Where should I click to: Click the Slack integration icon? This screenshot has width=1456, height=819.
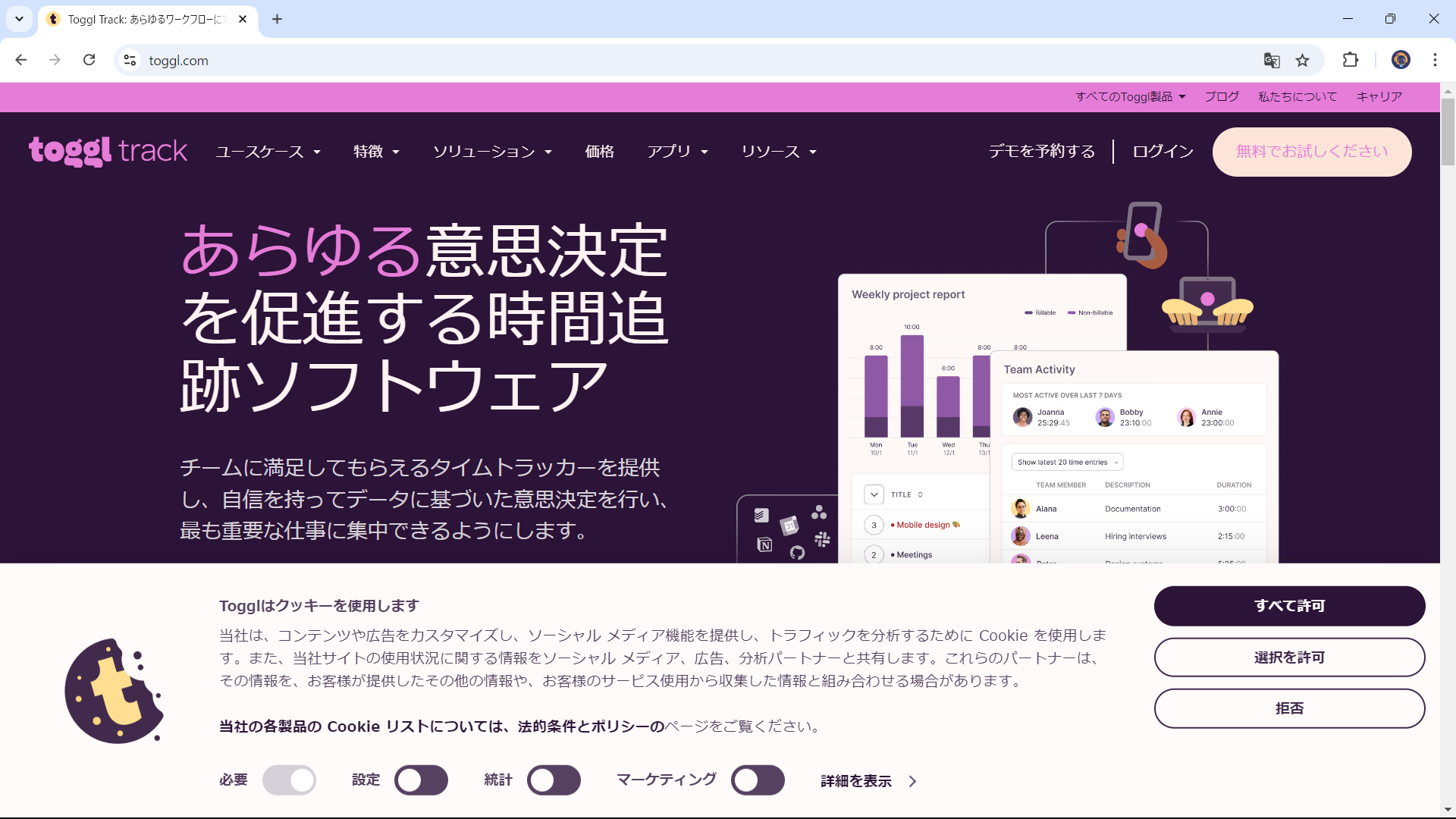[822, 539]
